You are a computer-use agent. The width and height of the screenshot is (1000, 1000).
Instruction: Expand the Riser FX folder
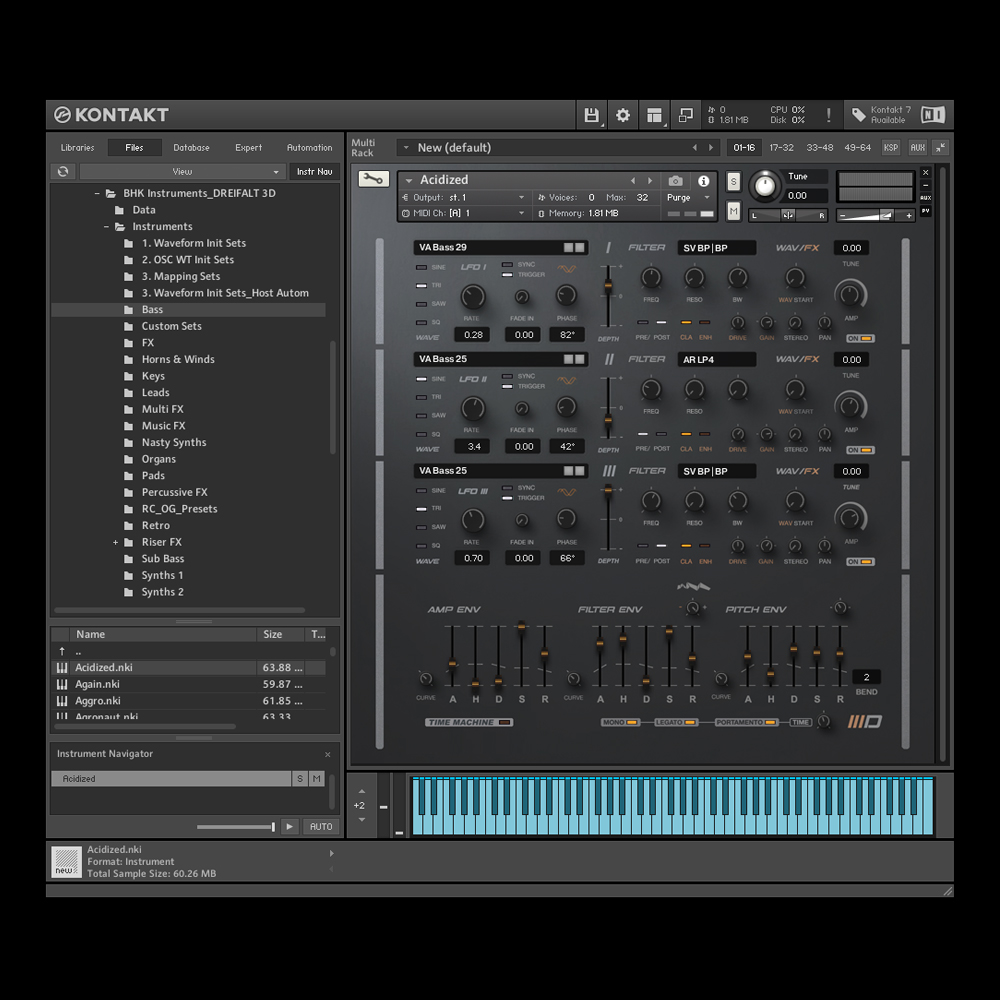[x=116, y=542]
